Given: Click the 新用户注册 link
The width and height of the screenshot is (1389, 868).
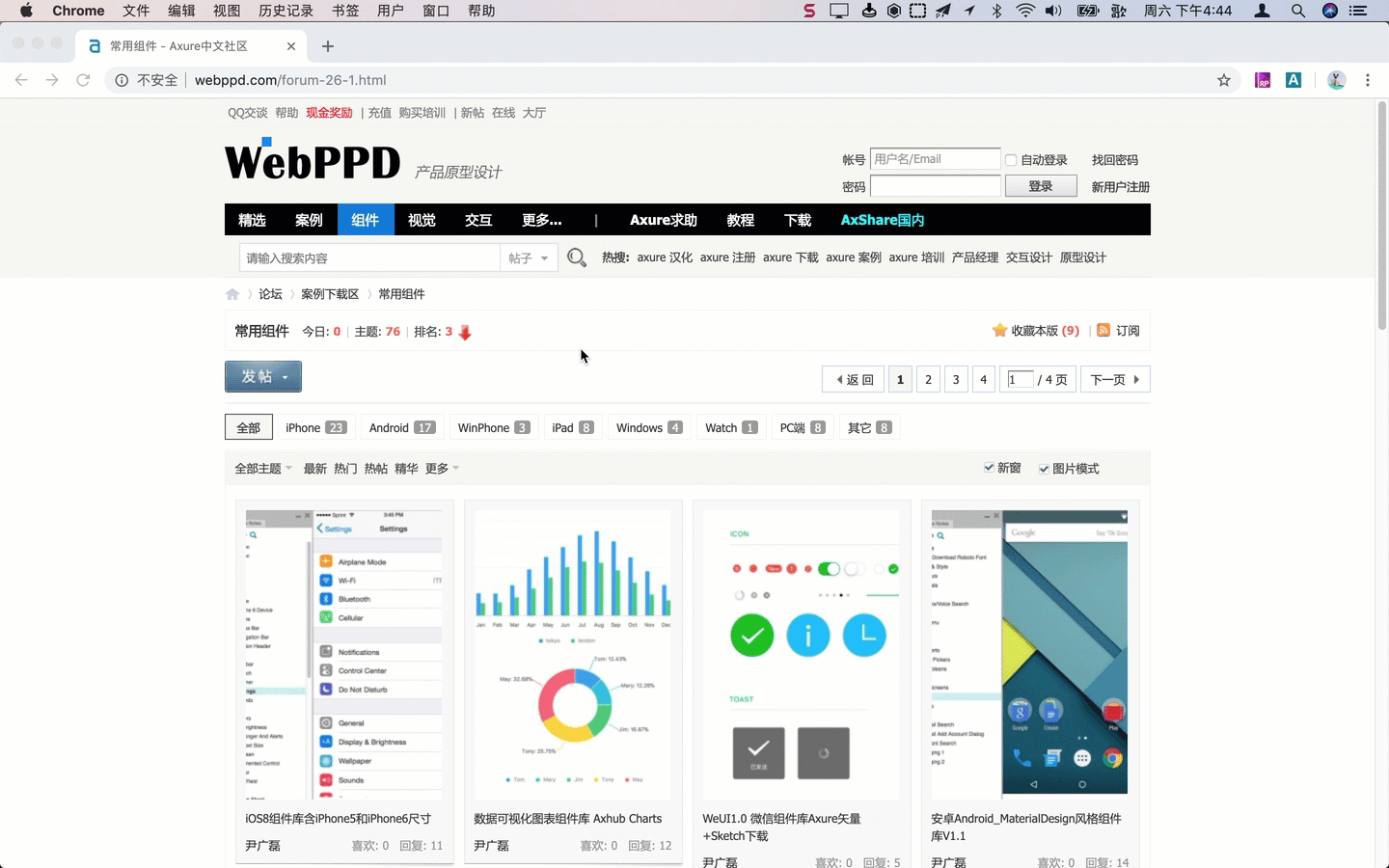Looking at the screenshot, I should pyautogui.click(x=1121, y=187).
